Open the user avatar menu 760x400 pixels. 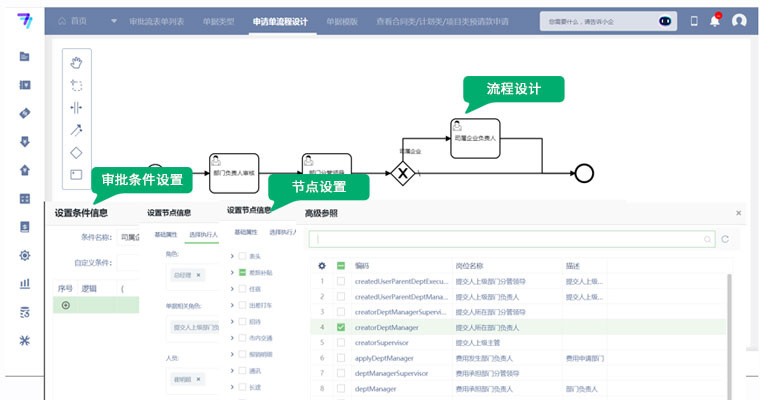pos(739,20)
